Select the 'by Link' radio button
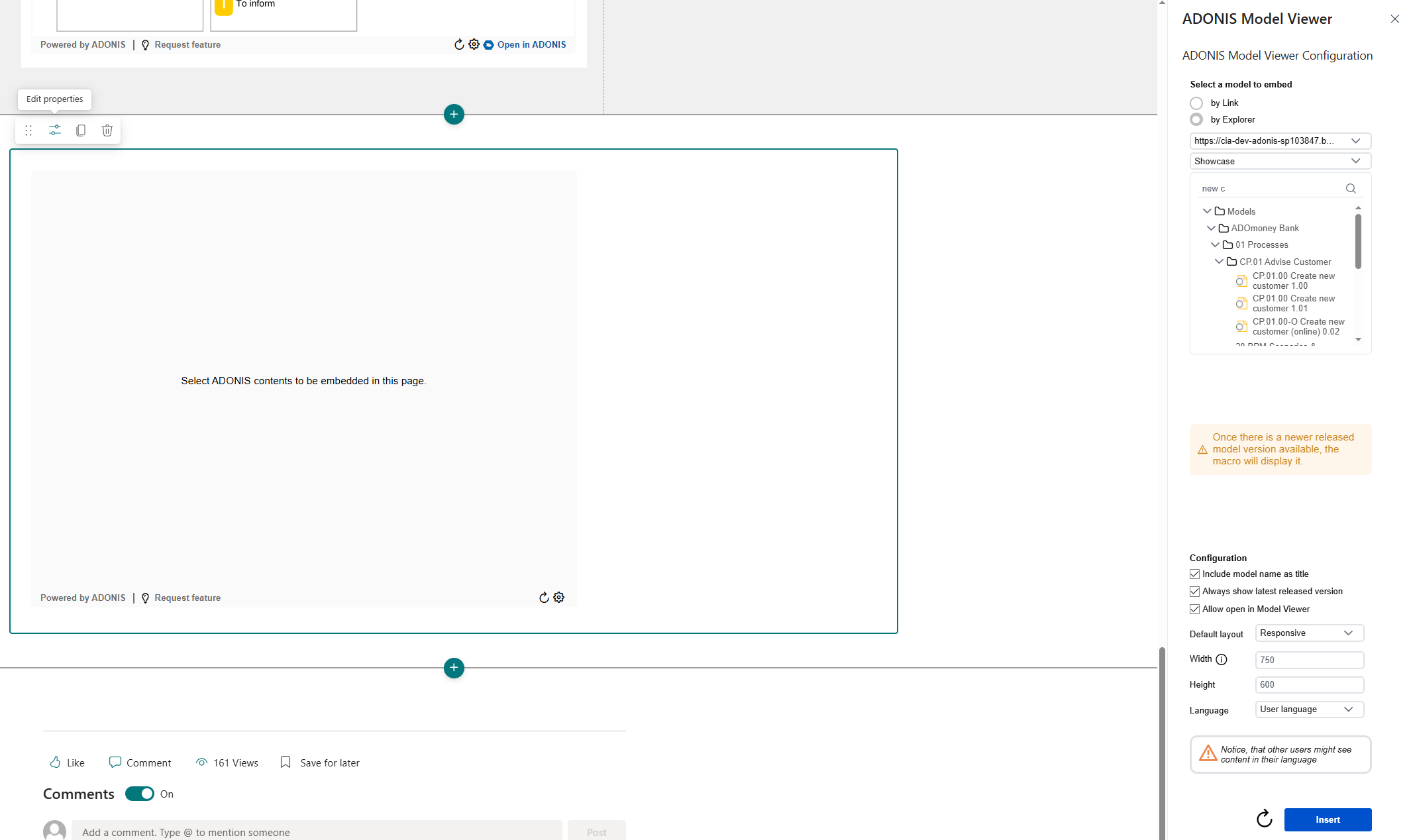The height and width of the screenshot is (840, 1409). (x=1196, y=103)
